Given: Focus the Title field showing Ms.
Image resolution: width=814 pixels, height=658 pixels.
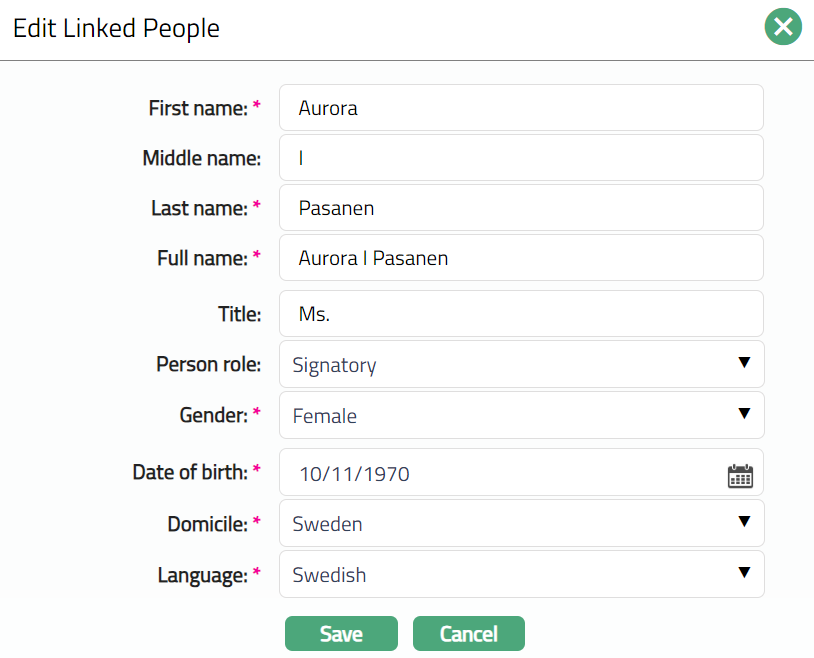Looking at the screenshot, I should coord(520,314).
